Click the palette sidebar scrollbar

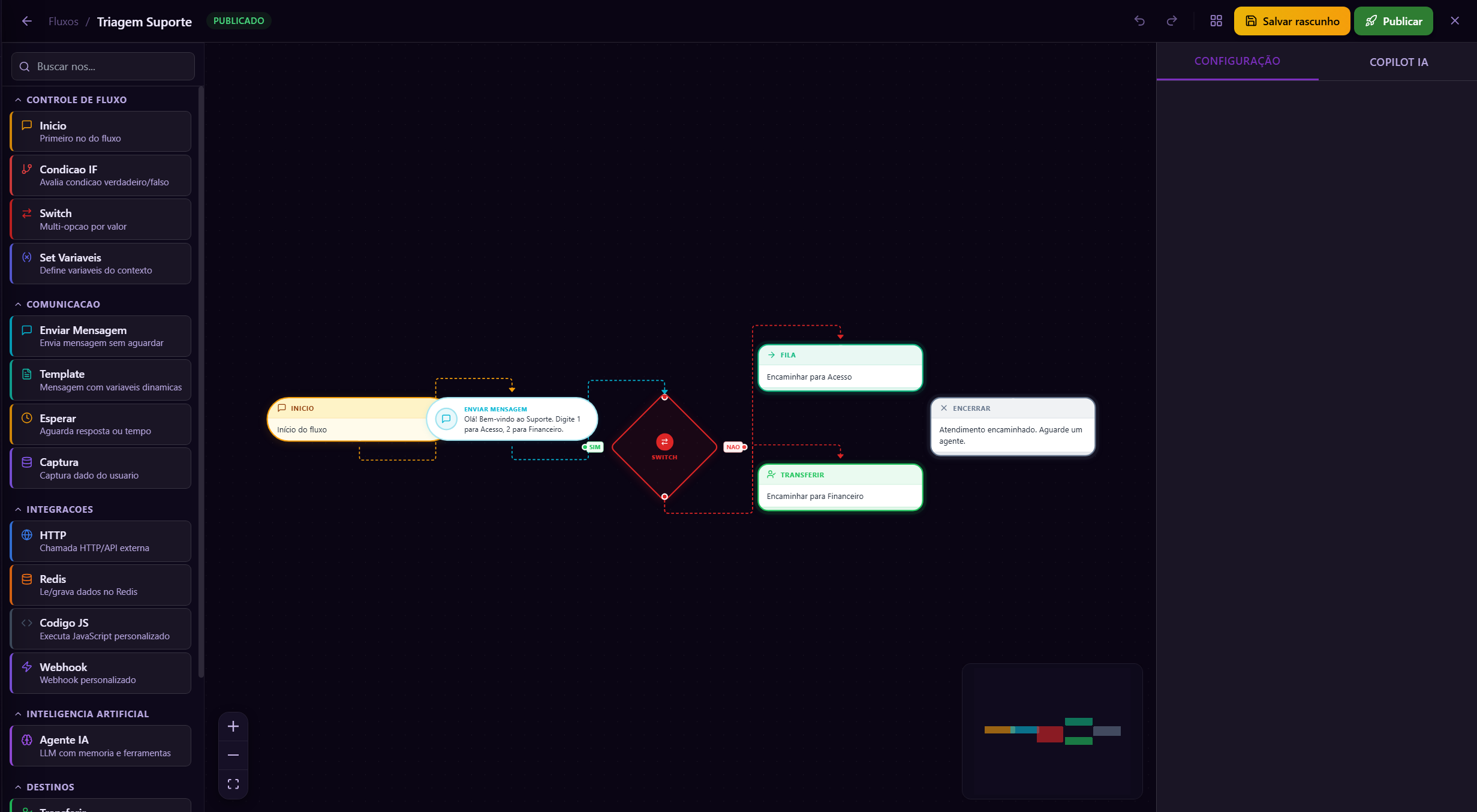coord(201,382)
